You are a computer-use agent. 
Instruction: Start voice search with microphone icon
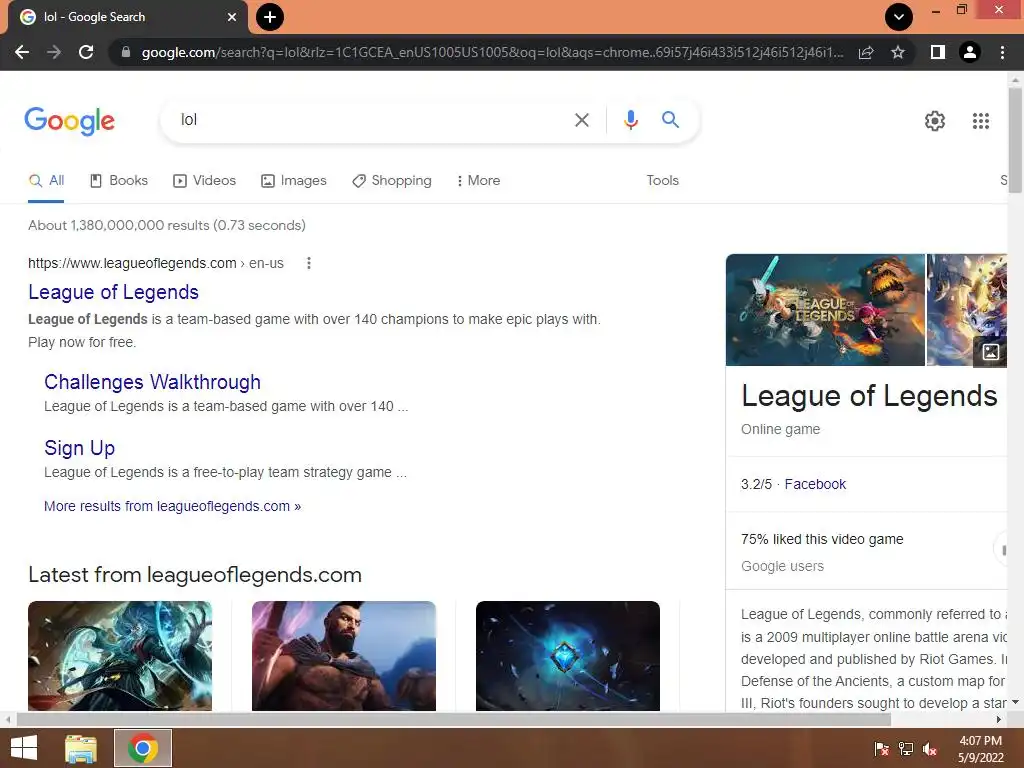pos(630,120)
